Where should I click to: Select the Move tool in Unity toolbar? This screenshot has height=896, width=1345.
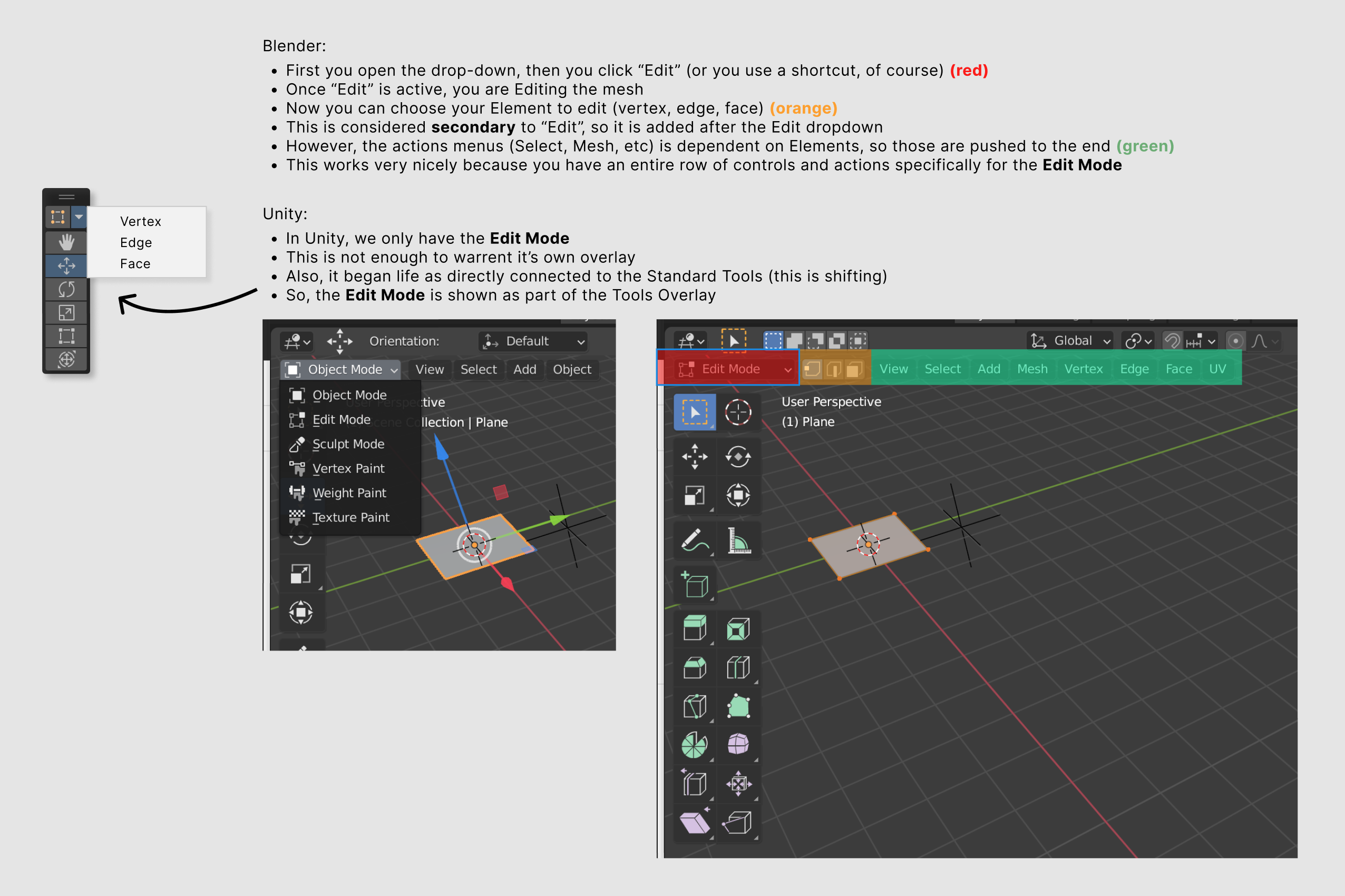coord(66,265)
